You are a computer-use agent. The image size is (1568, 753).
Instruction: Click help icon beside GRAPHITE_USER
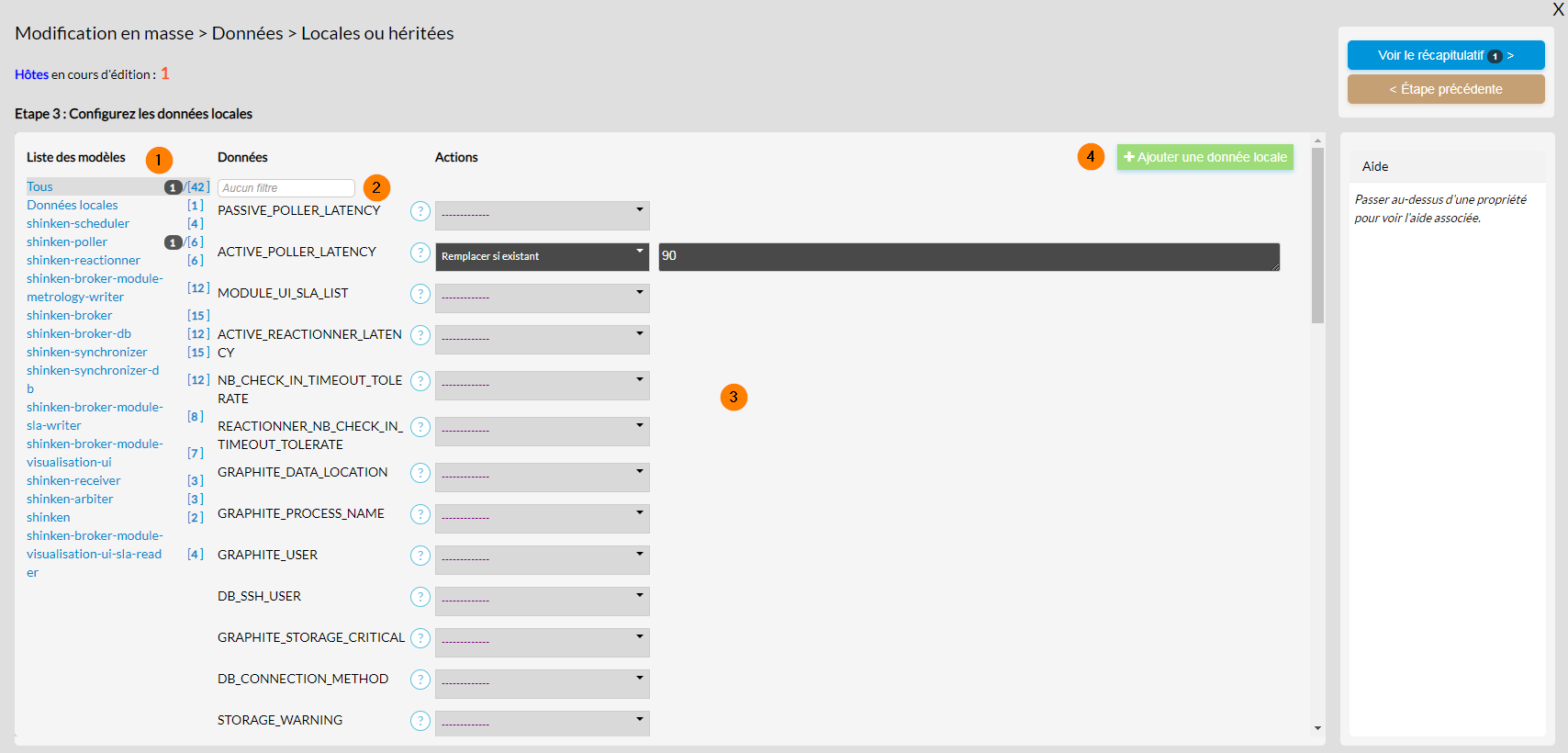(420, 556)
